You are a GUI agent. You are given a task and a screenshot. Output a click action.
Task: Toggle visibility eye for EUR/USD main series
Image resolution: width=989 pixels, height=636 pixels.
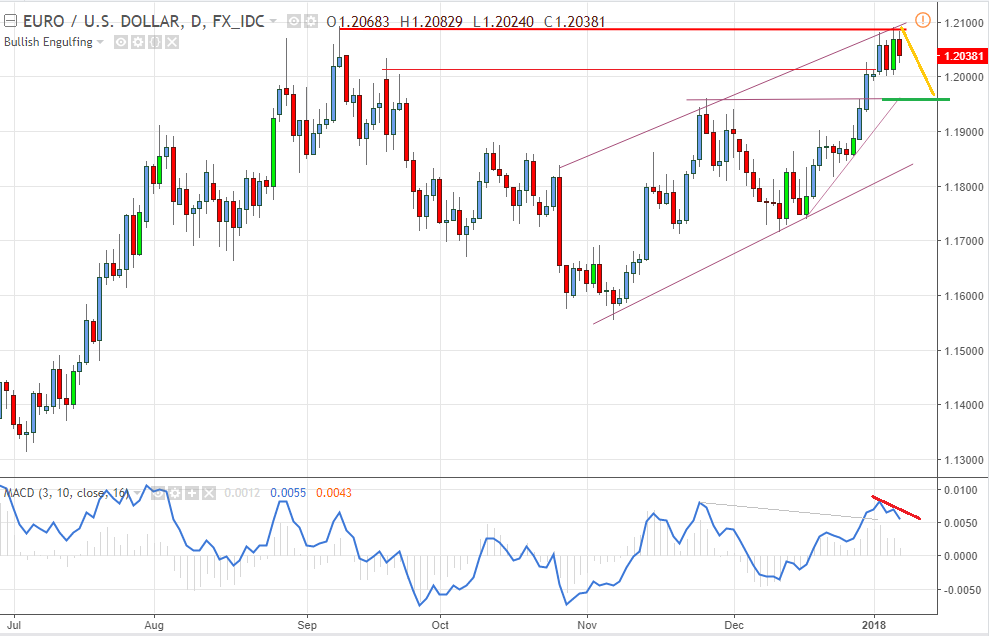click(294, 21)
